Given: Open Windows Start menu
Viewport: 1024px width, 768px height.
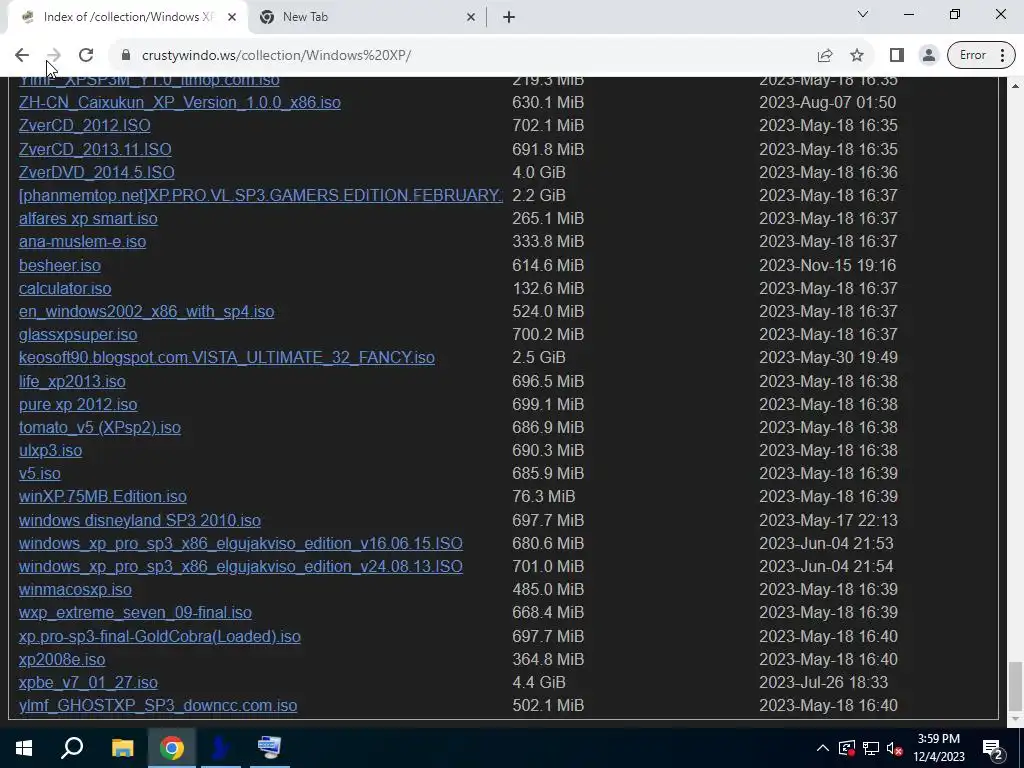Looking at the screenshot, I should tap(24, 748).
